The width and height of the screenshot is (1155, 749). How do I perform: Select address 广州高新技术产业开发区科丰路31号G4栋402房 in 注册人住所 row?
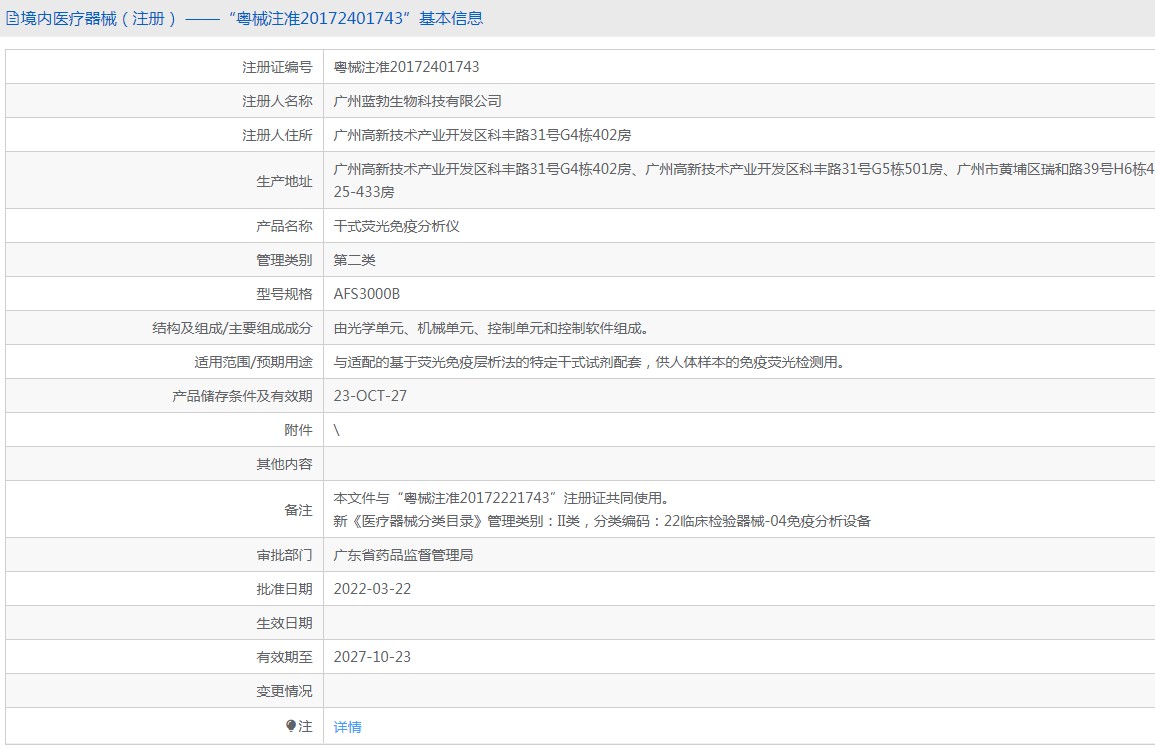click(x=482, y=135)
